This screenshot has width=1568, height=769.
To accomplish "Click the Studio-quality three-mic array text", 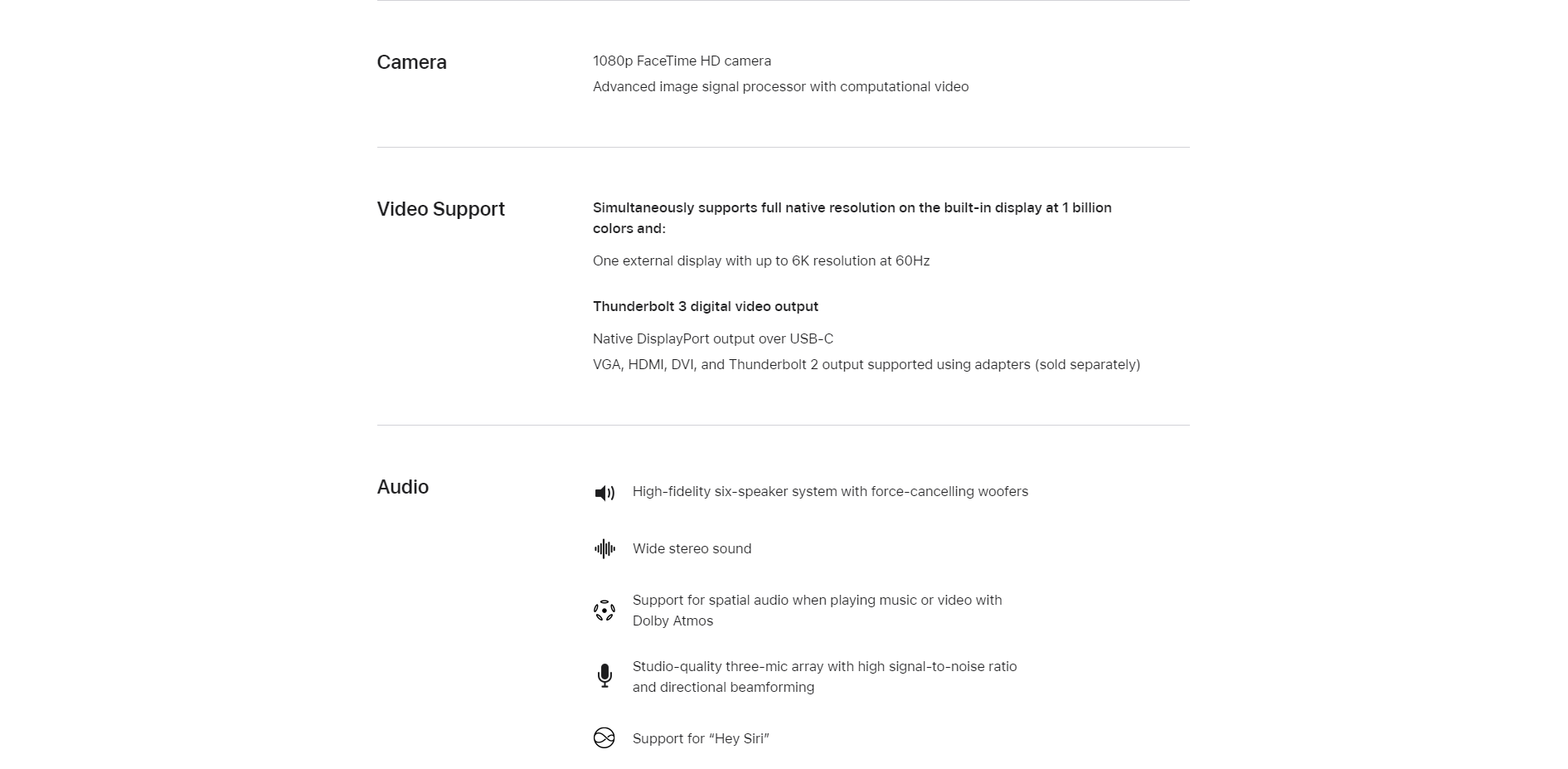I will point(824,677).
